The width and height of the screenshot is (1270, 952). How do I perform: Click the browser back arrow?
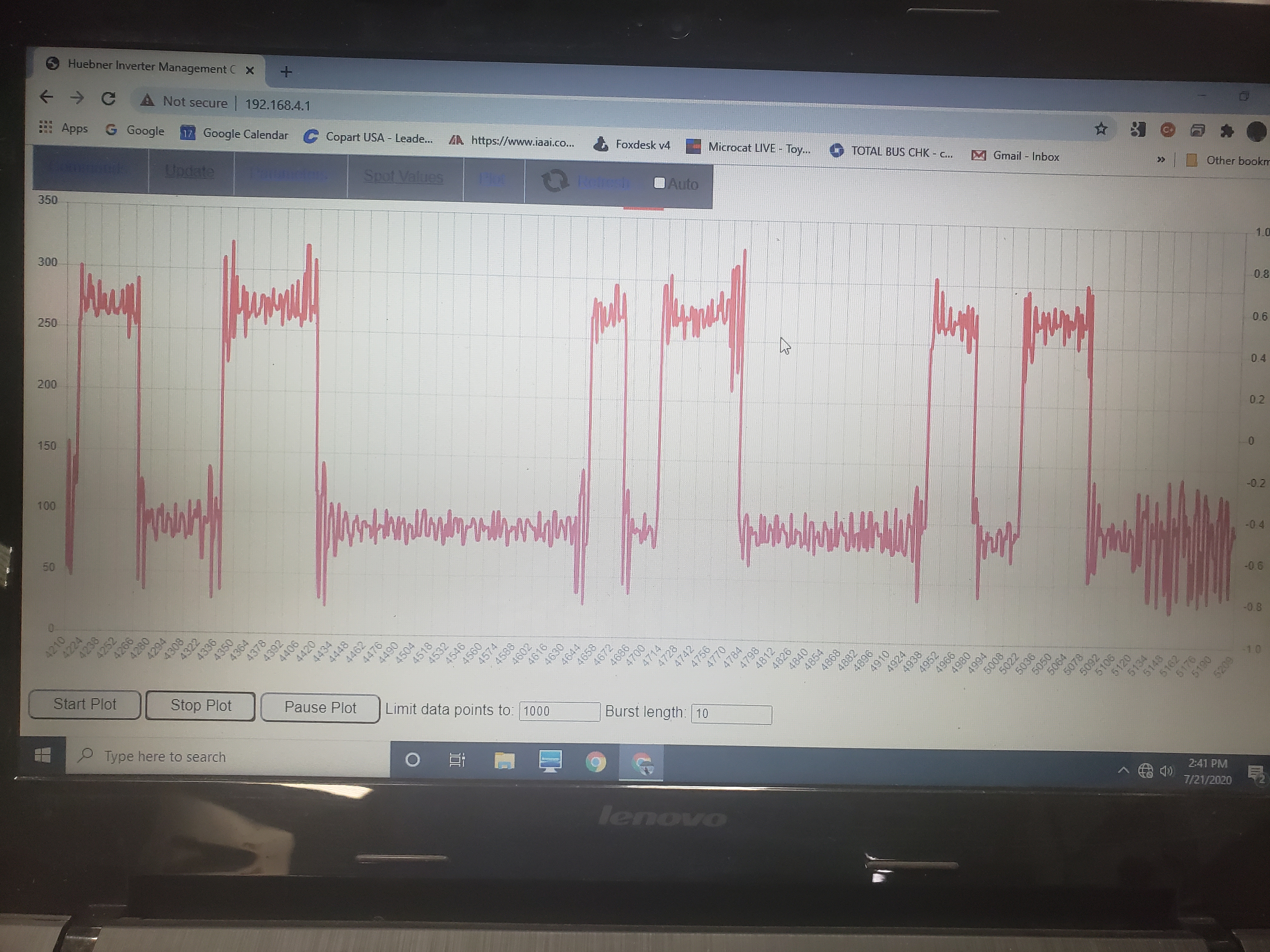pyautogui.click(x=47, y=96)
